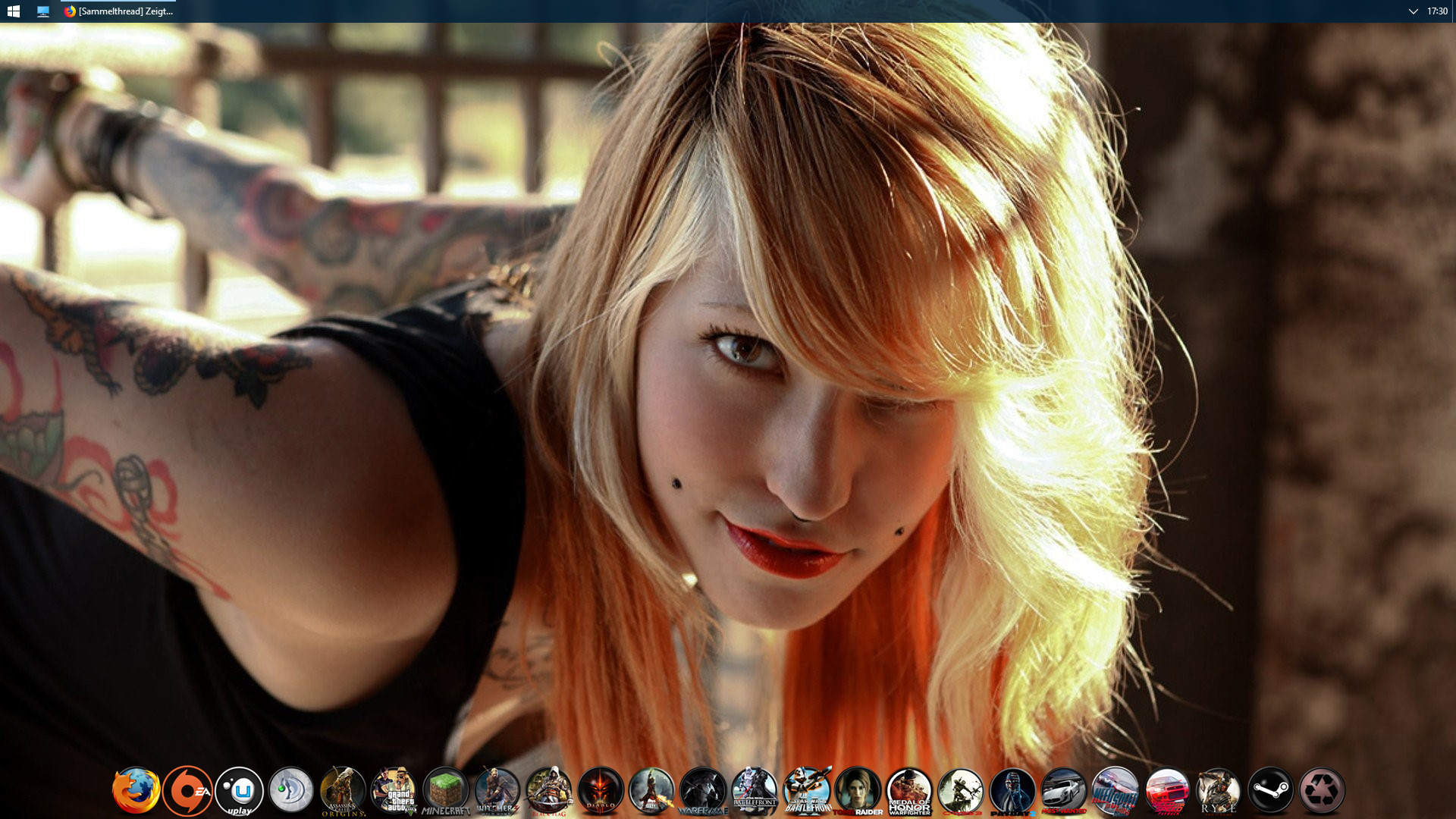Launch Medal of Honor Warfighter icon
Screen dimensions: 1456x819
909,791
